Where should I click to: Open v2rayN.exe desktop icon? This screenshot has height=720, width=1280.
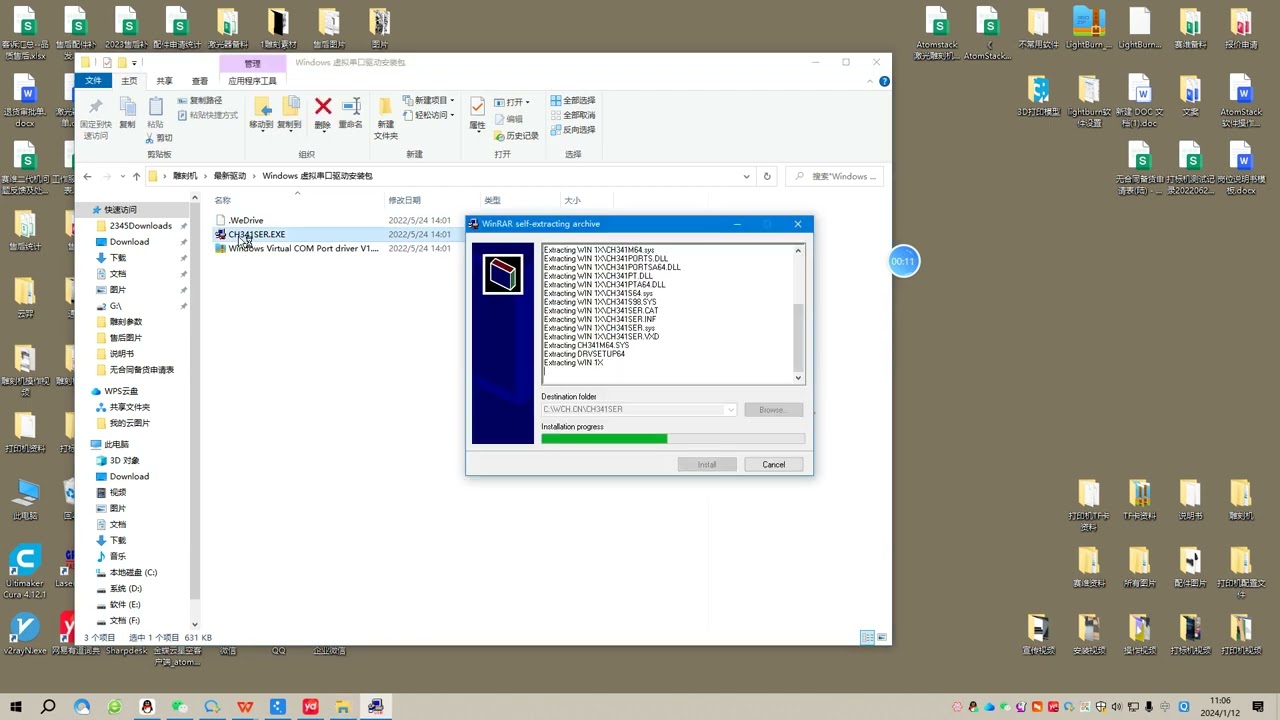tap(25, 633)
